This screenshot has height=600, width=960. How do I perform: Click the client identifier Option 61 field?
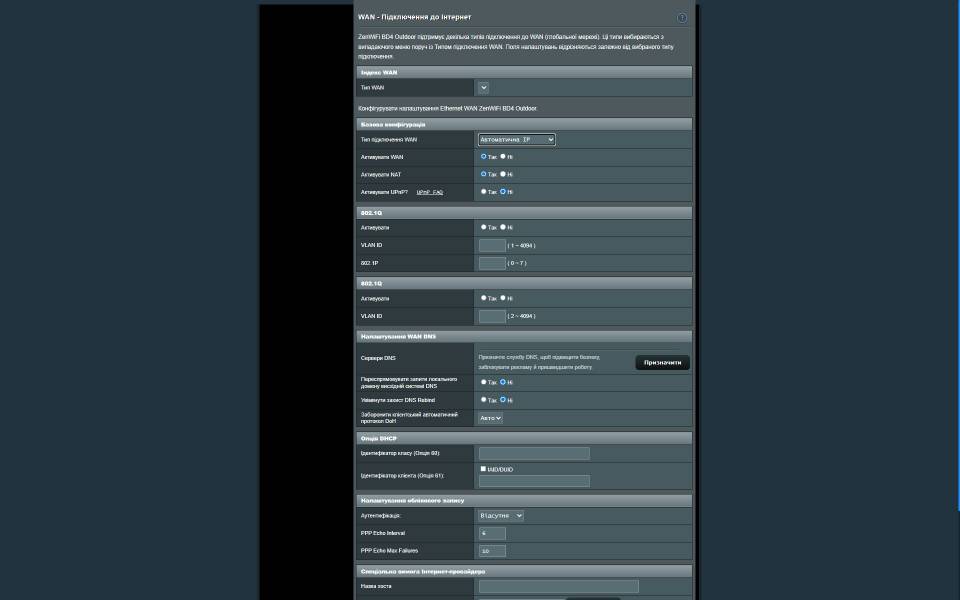tap(534, 481)
